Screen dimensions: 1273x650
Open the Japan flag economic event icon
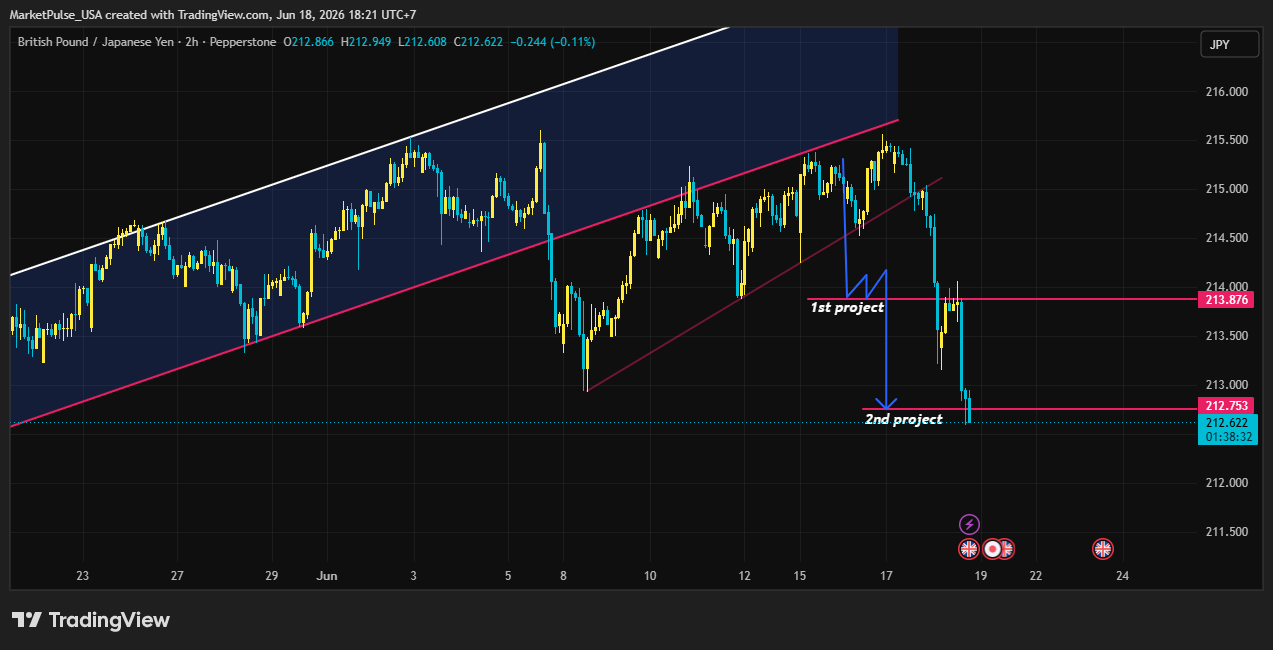coord(992,548)
